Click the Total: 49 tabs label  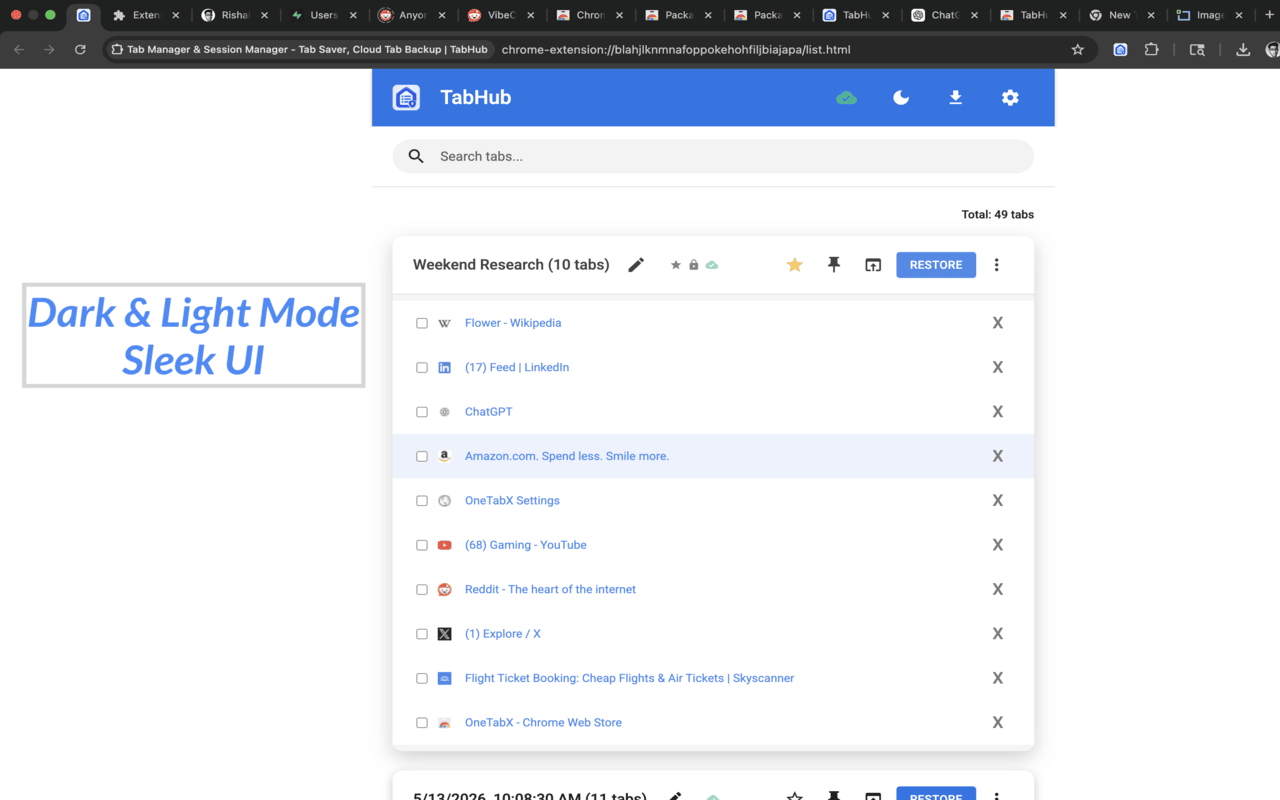point(997,214)
